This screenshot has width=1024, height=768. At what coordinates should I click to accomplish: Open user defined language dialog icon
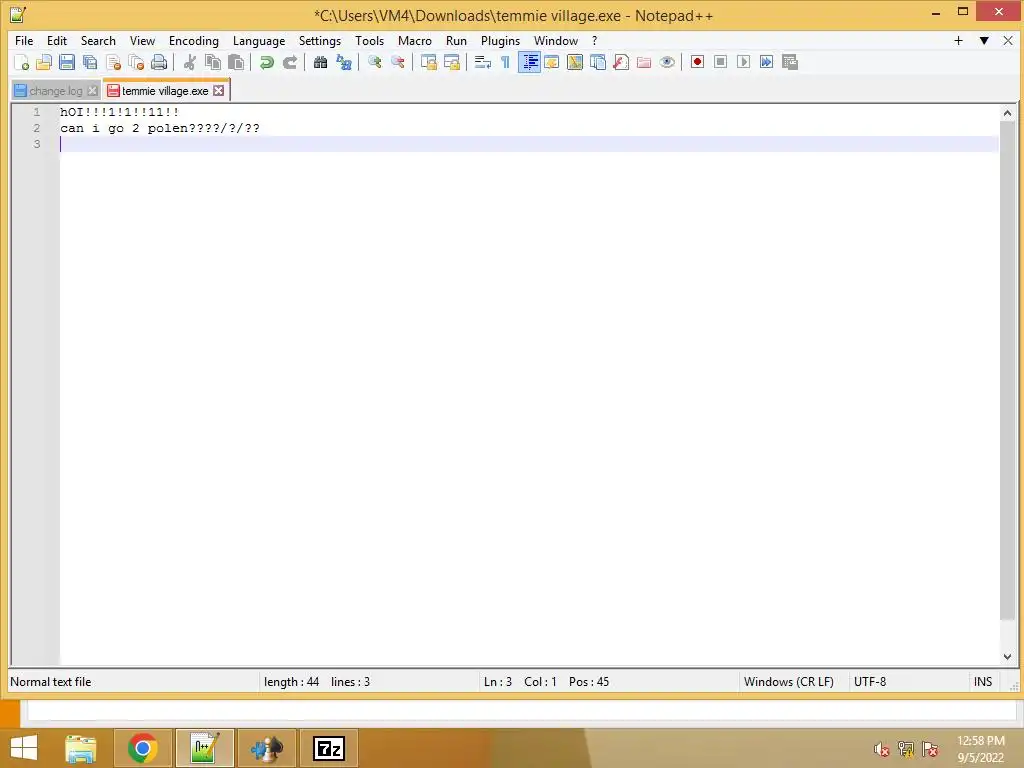click(552, 62)
